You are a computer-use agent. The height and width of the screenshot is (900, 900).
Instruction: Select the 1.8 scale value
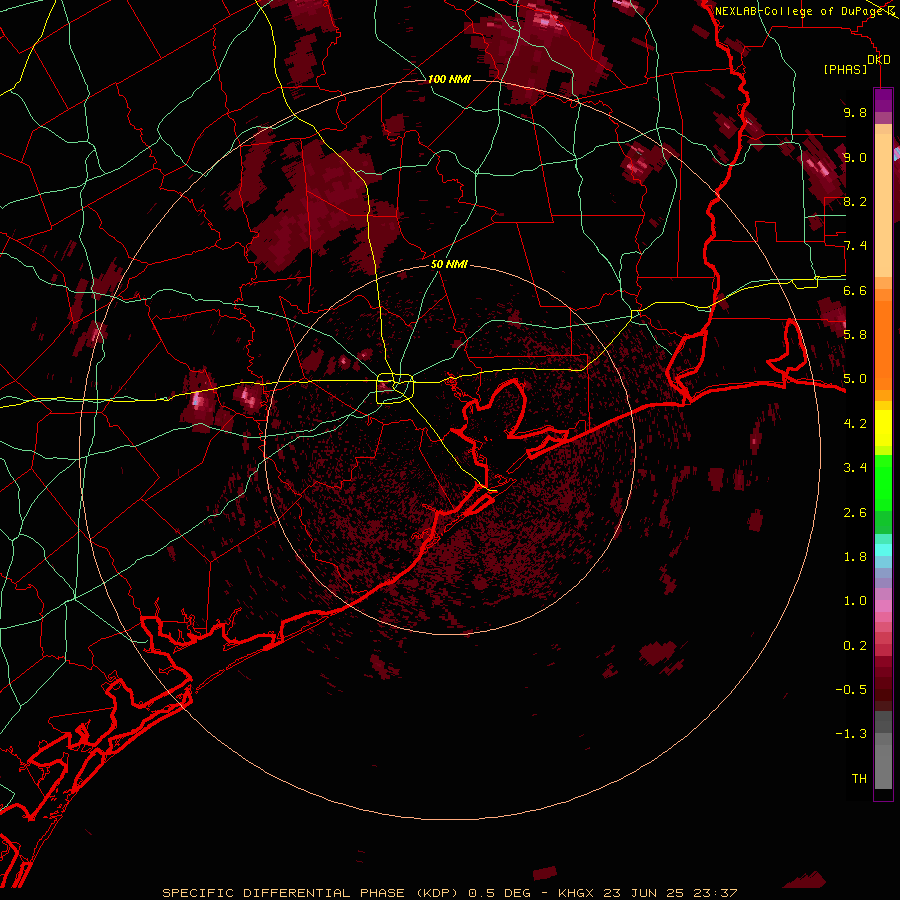[x=855, y=557]
